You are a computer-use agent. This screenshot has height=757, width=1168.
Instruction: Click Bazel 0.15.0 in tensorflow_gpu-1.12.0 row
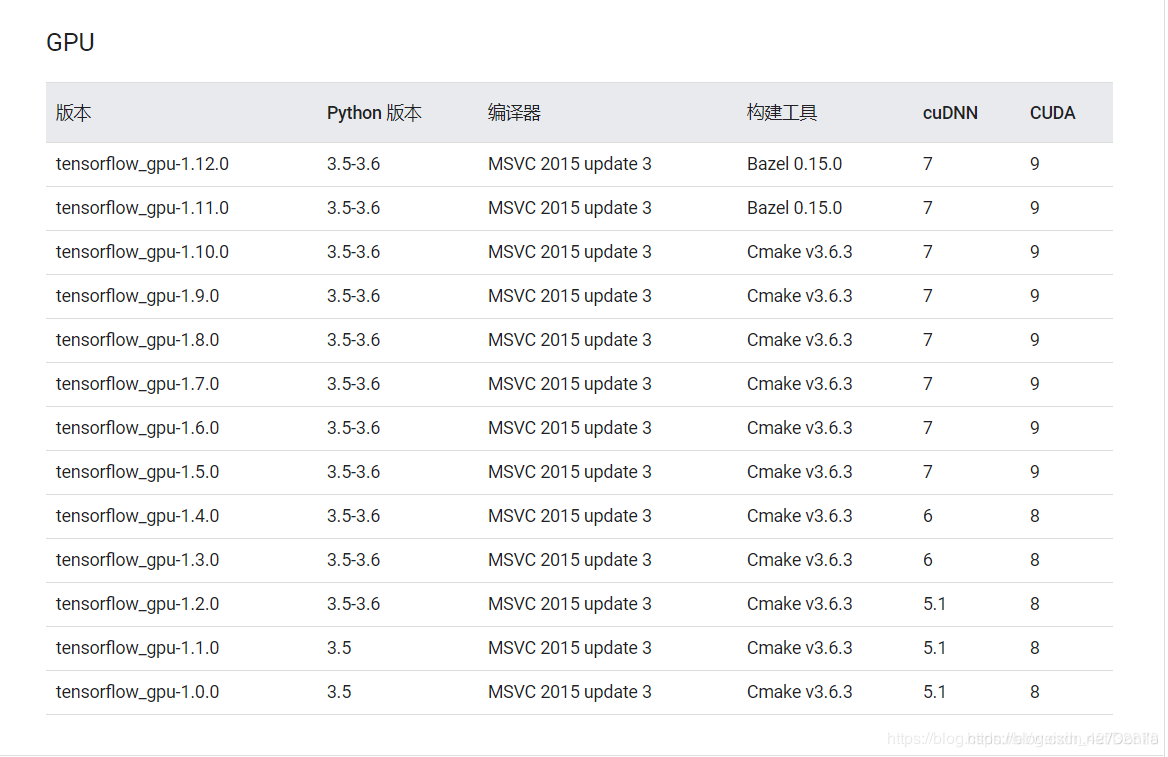[794, 164]
